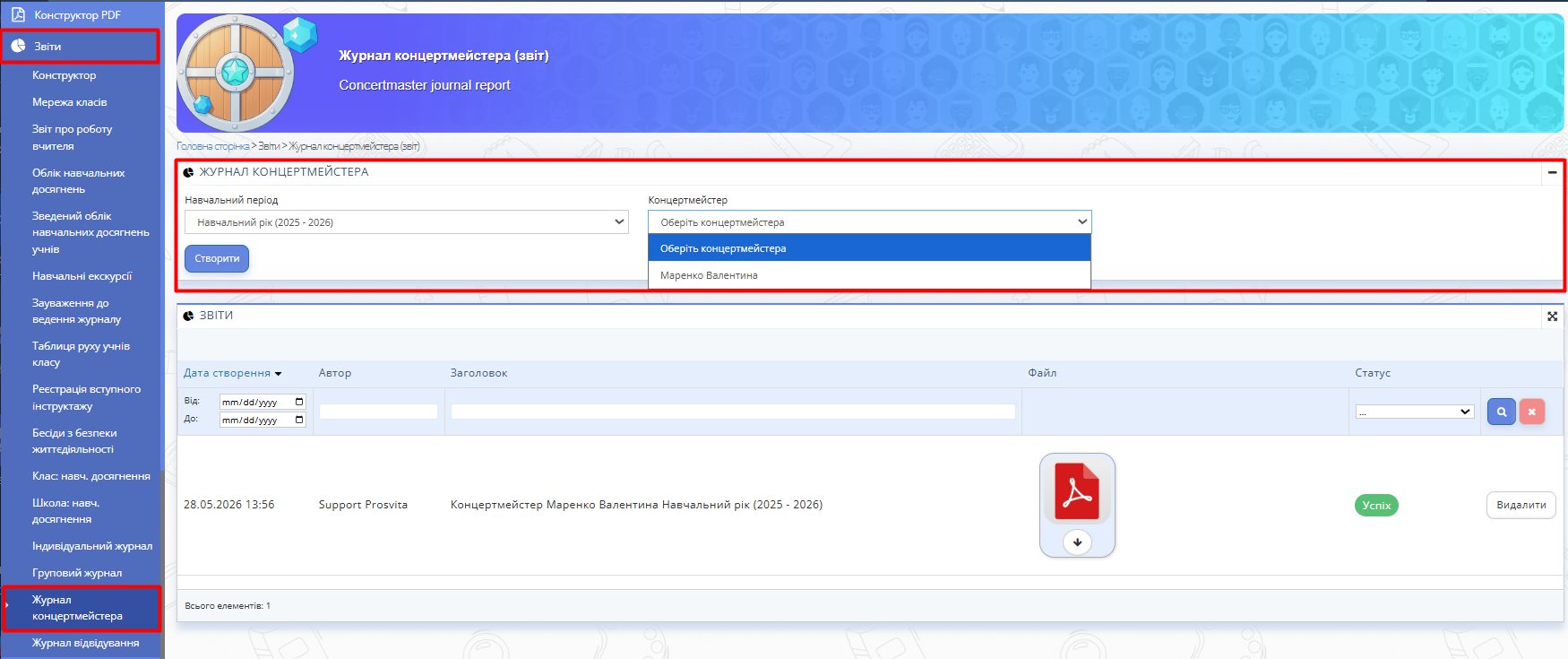Open Мережа класів report

(70, 102)
